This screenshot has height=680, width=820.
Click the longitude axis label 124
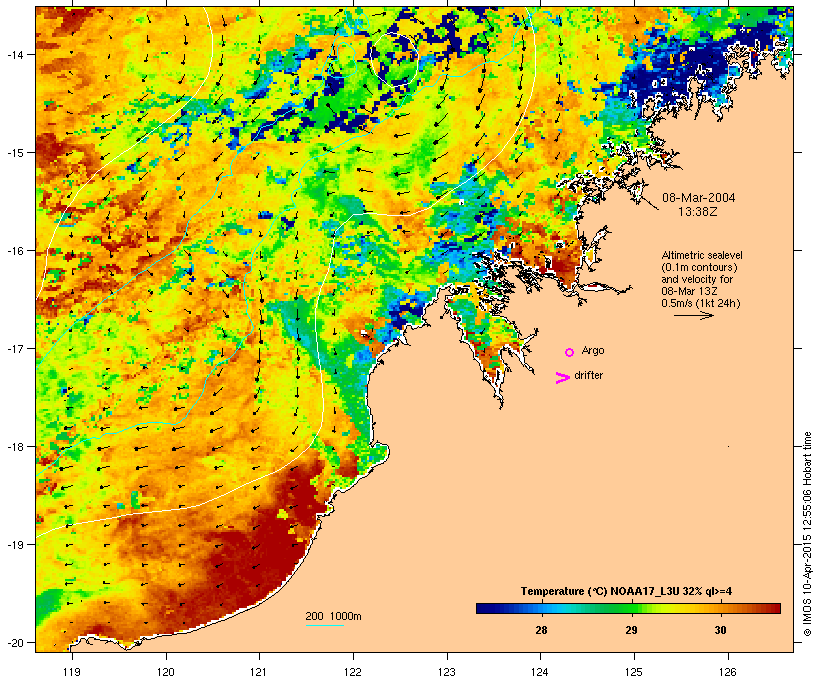point(540,672)
